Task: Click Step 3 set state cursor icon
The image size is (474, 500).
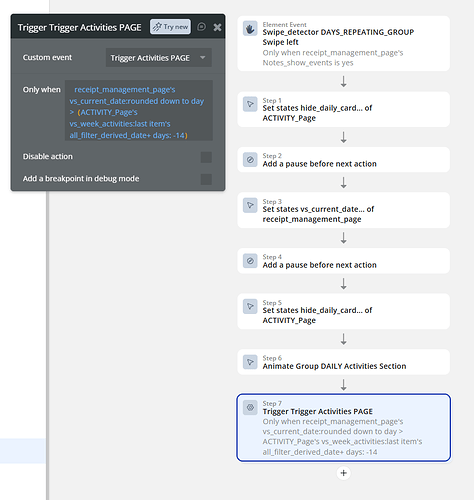Action: pyautogui.click(x=250, y=205)
